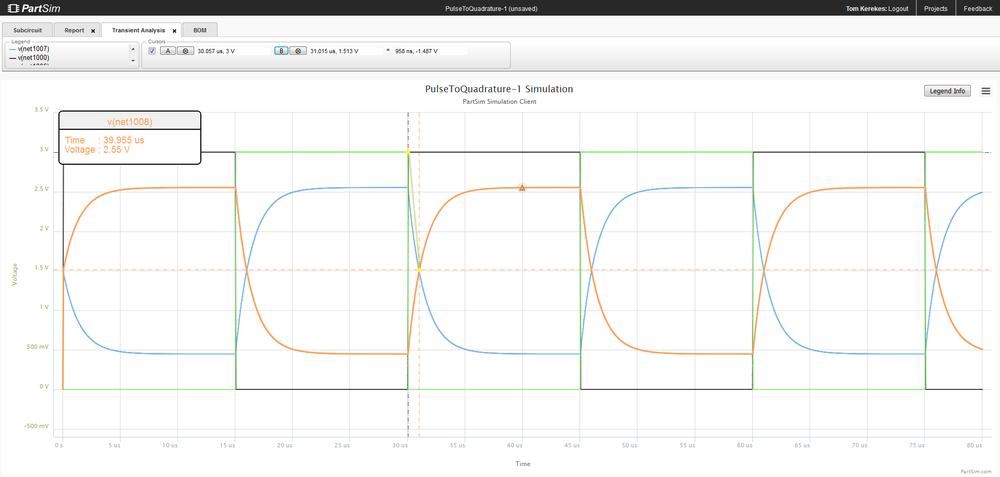Select cursor B button

[281, 50]
